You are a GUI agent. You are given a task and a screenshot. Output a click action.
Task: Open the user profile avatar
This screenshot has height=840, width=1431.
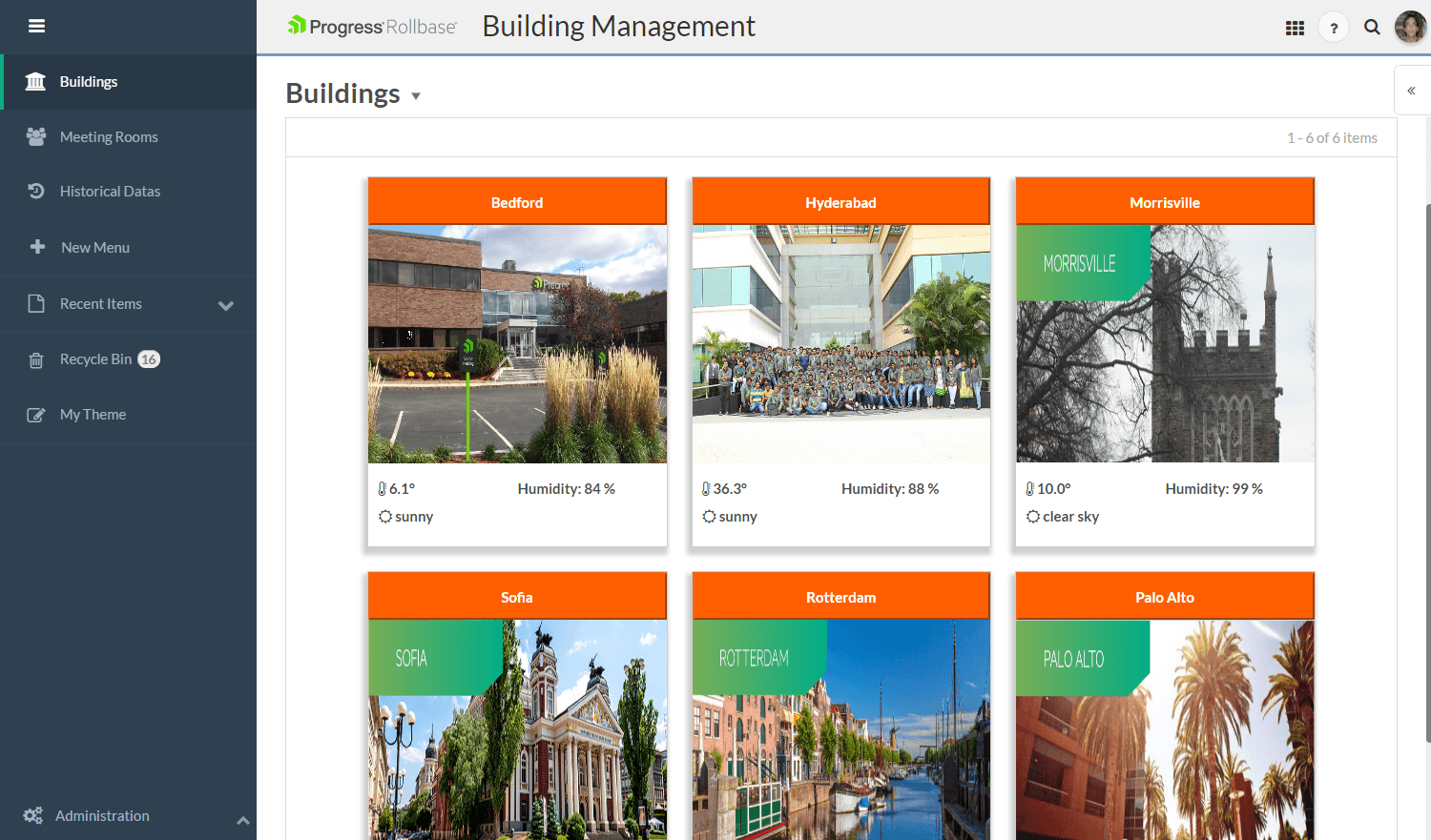tap(1410, 27)
